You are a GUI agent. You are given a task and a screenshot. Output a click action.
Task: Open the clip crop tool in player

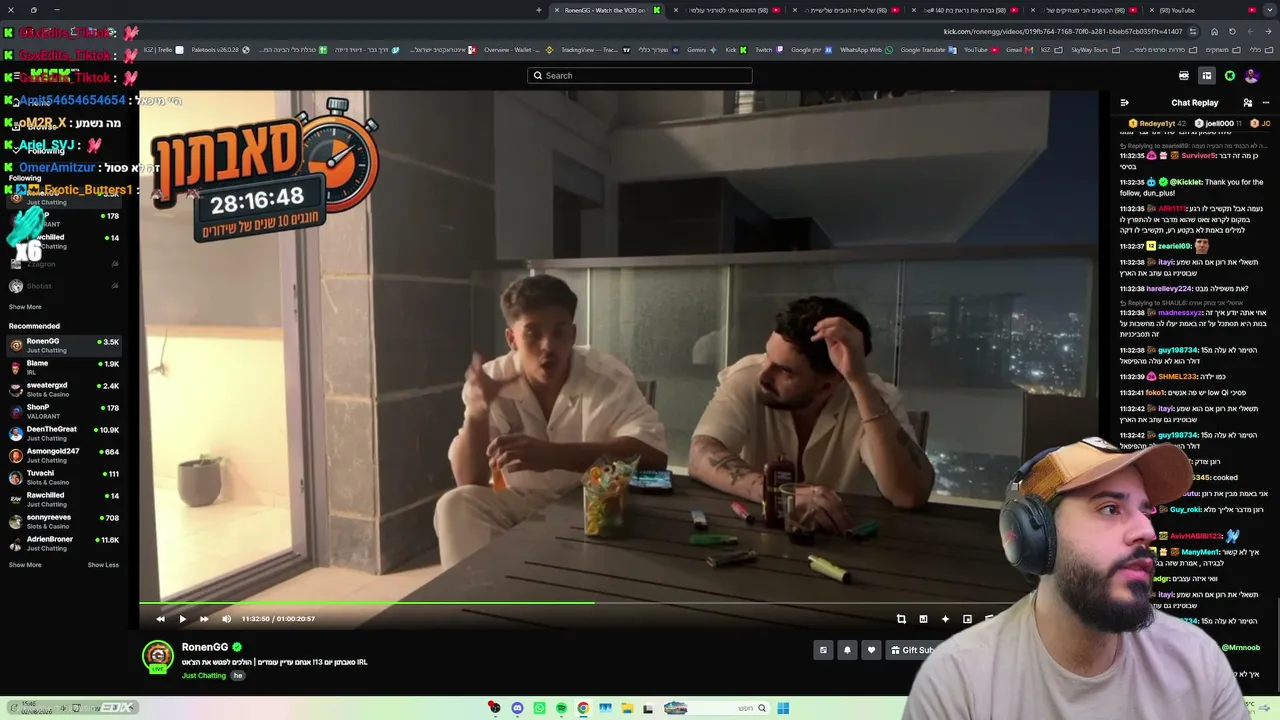pos(901,619)
